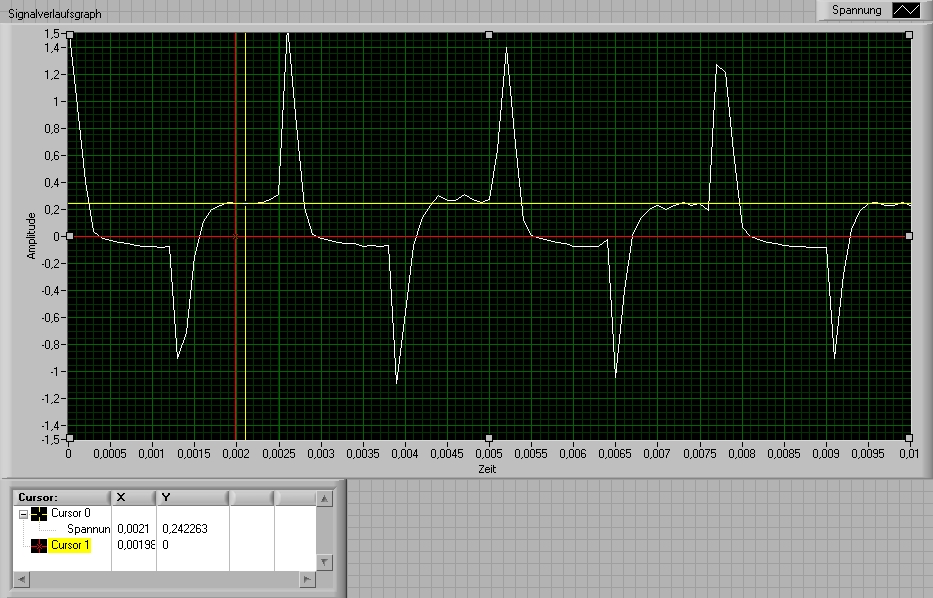Click the y-axis tick label 1
This screenshot has width=933, height=598.
click(56, 101)
